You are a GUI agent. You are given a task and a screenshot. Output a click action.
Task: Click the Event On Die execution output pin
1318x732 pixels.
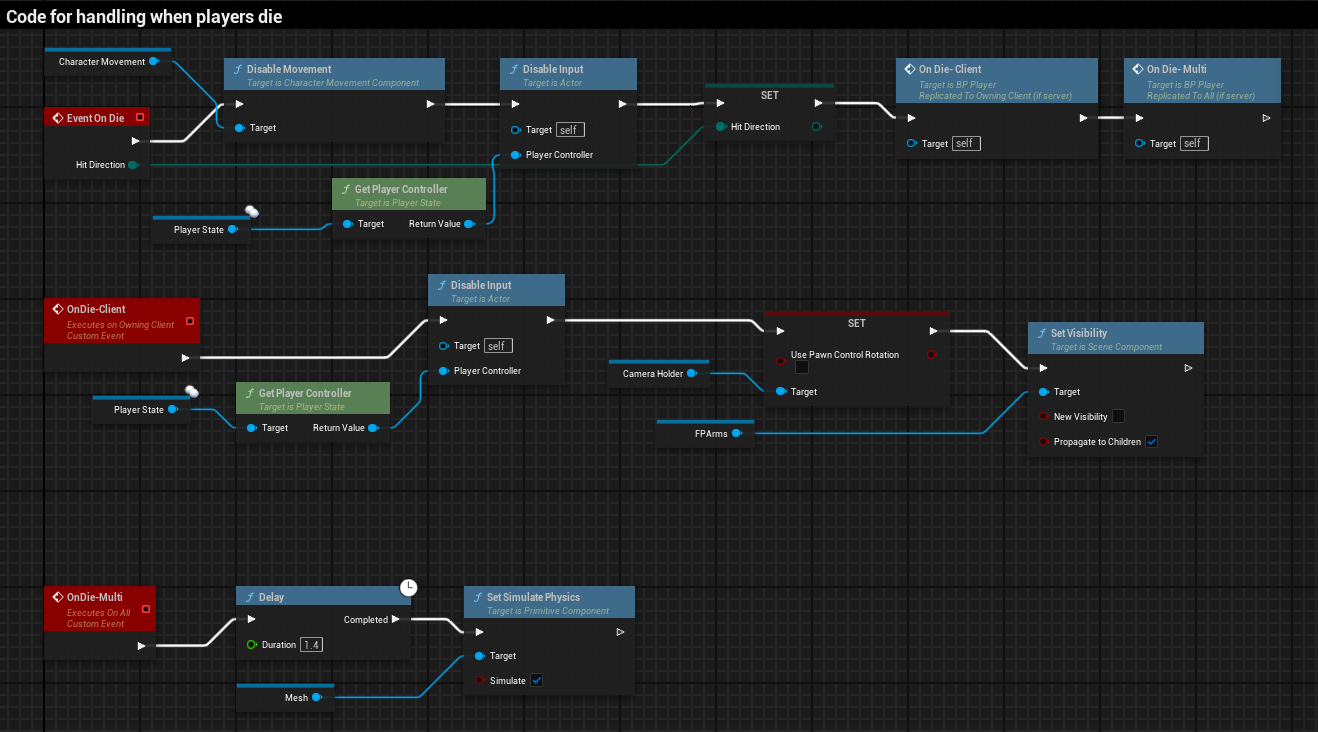(135, 141)
